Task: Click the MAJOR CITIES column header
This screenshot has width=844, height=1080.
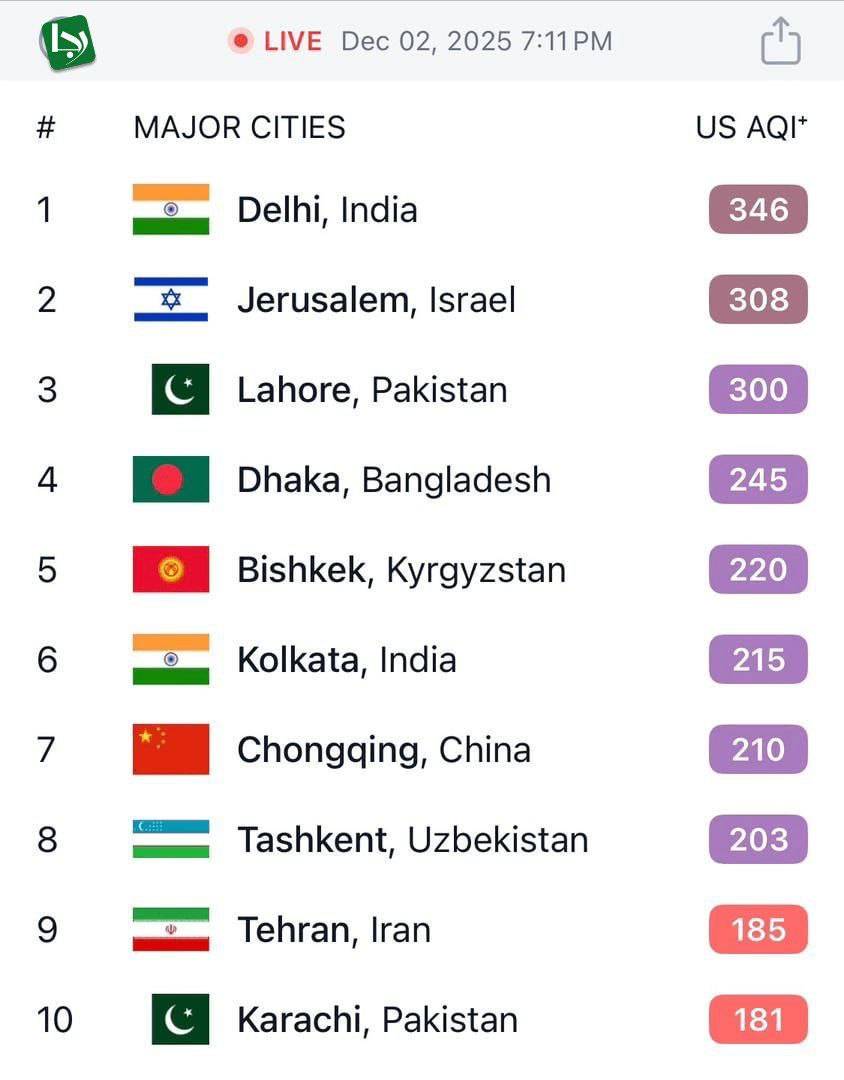Action: click(x=239, y=127)
